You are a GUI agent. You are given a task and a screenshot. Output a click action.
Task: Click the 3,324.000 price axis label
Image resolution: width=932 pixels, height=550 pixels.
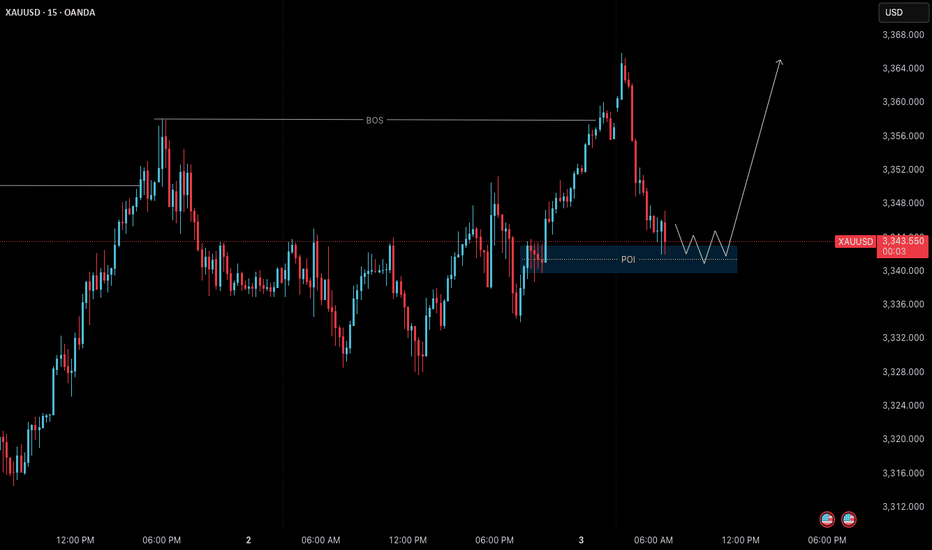(x=903, y=405)
